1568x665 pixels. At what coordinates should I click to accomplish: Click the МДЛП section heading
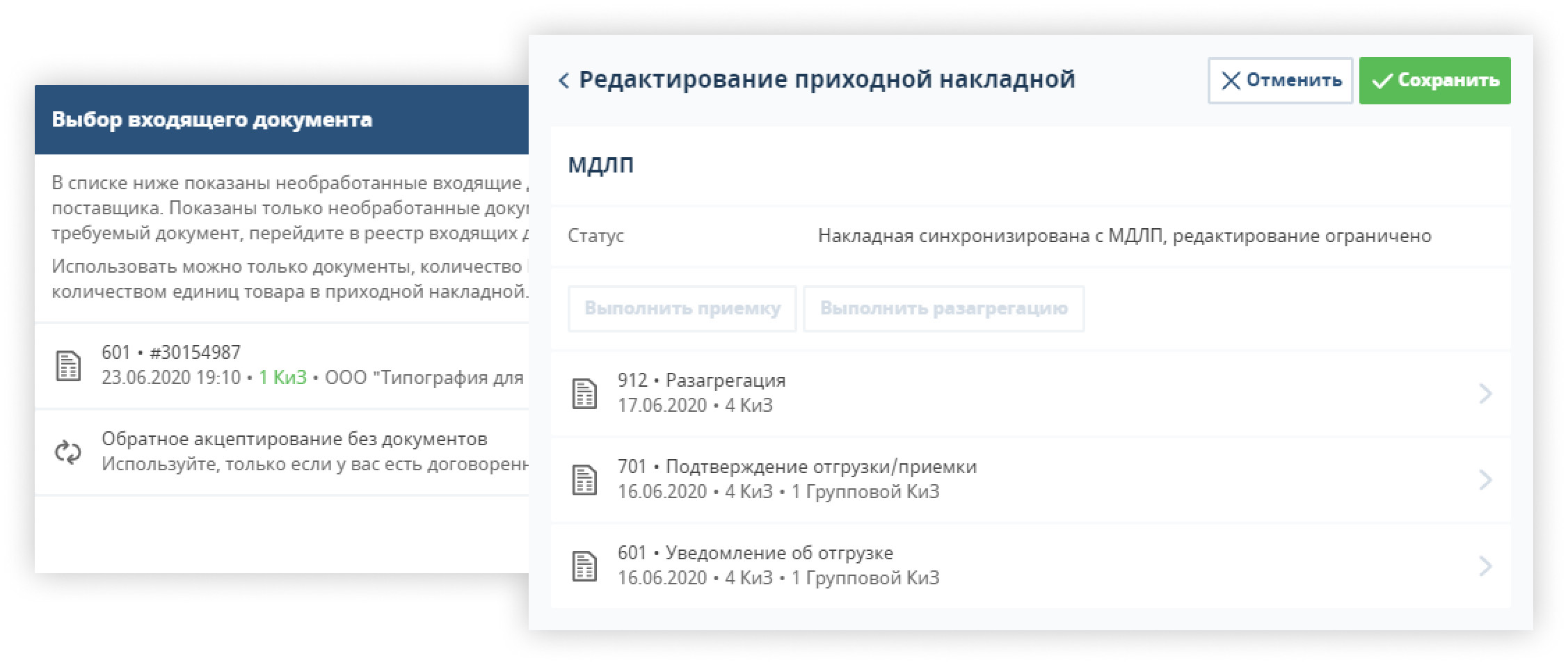601,166
